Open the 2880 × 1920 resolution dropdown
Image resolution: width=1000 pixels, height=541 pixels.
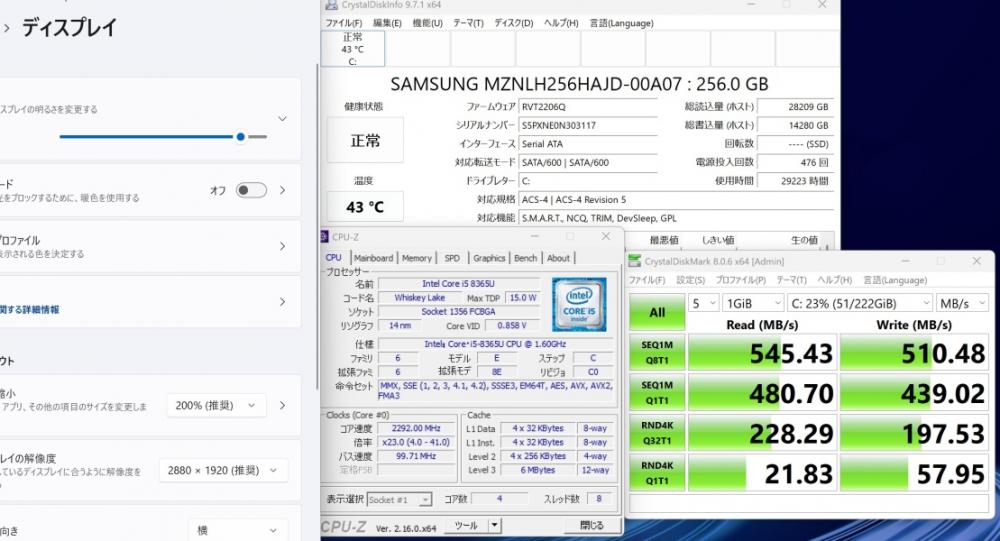click(223, 470)
